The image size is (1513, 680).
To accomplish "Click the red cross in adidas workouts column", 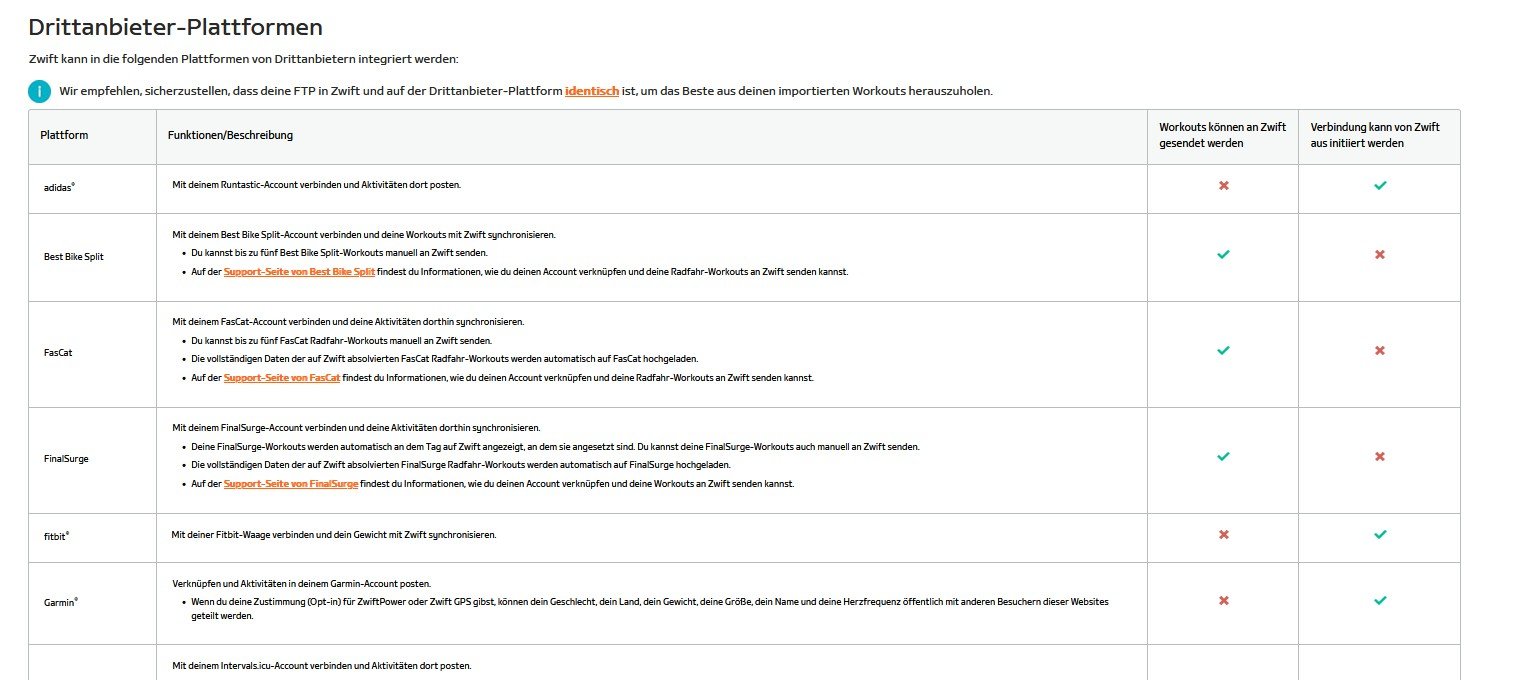I will click(x=1223, y=186).
